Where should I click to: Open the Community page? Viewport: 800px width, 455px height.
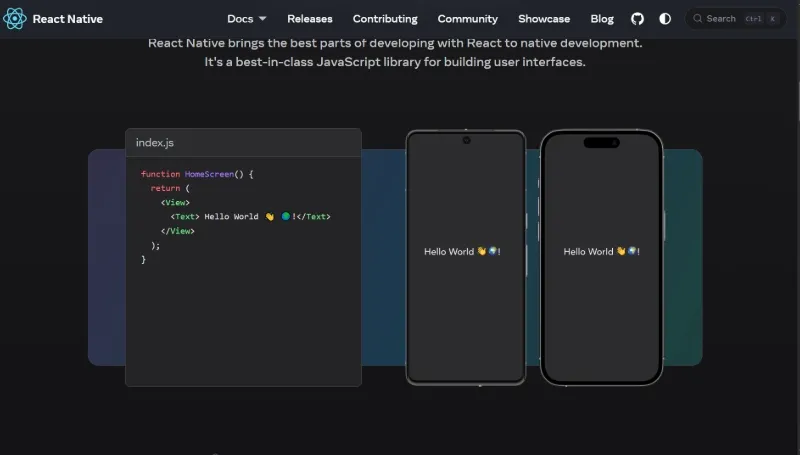[x=467, y=19]
